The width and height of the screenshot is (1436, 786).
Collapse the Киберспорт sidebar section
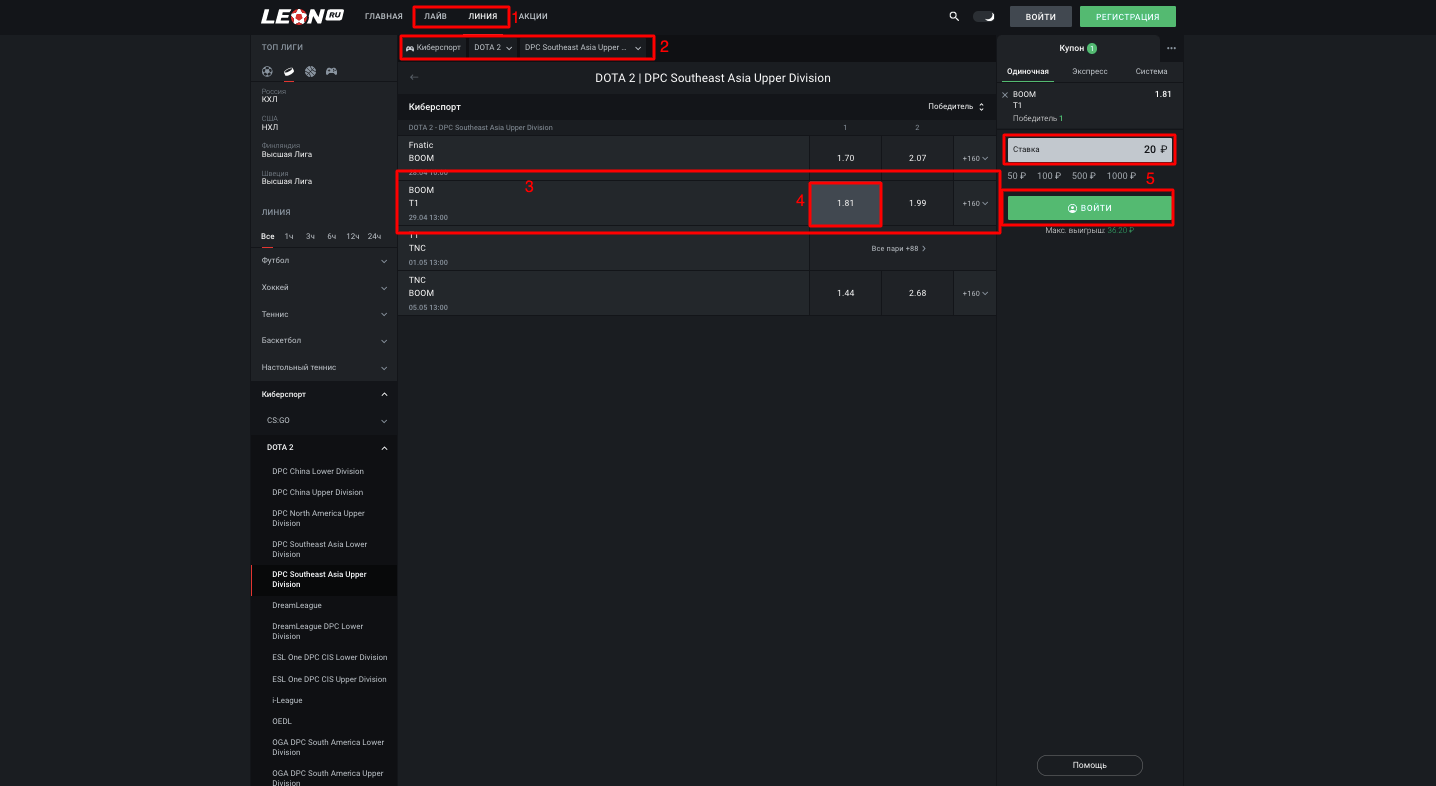click(324, 394)
